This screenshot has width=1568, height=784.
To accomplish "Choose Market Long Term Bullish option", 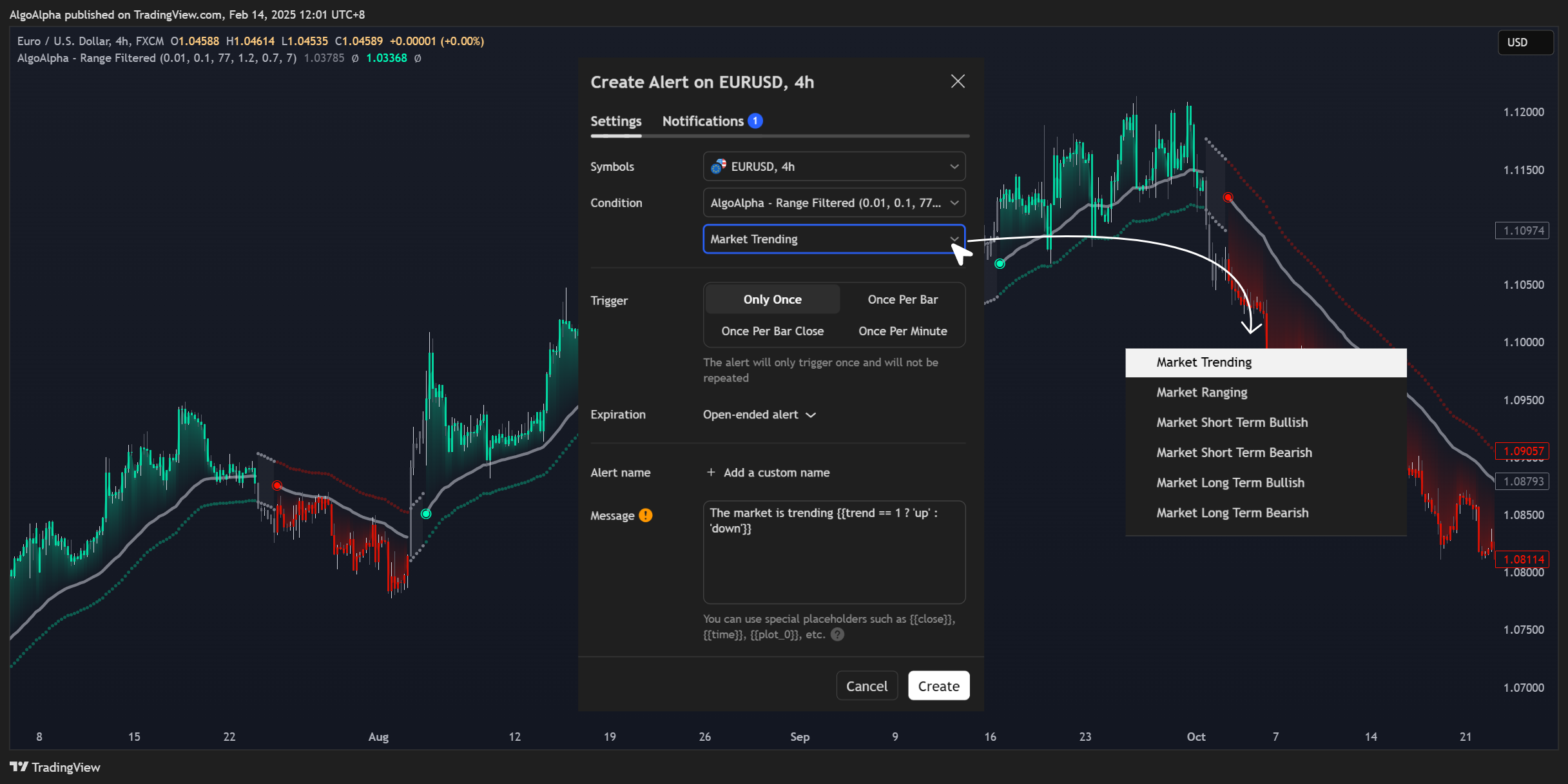I will pyautogui.click(x=1266, y=482).
